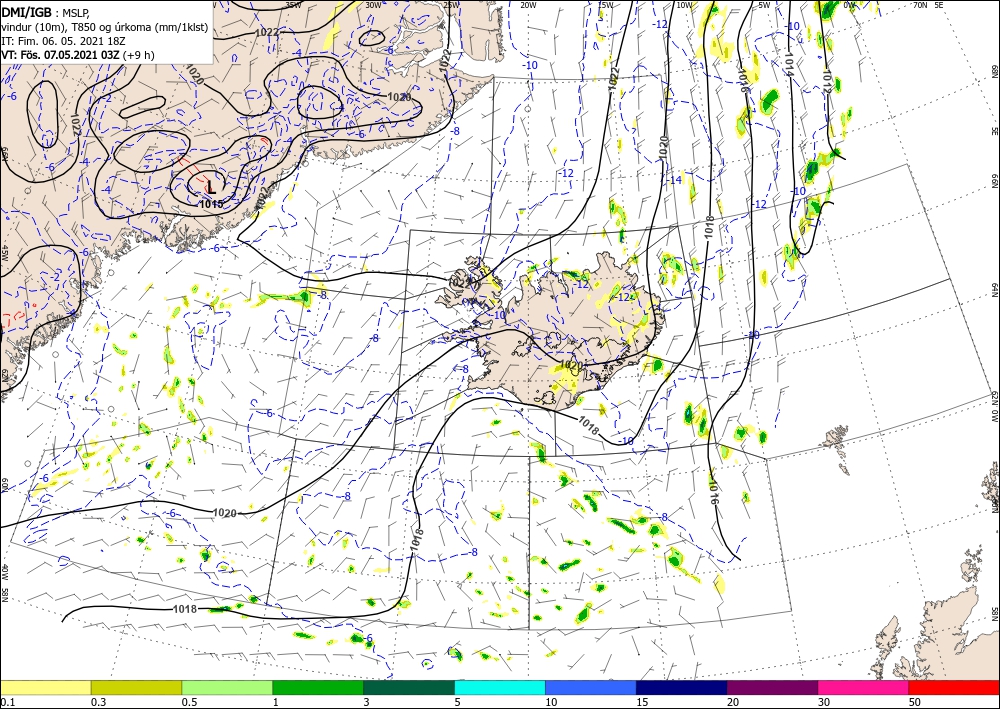This screenshot has height=709, width=1000.
Task: Click the 10W longitude label at top
Action: tap(684, 5)
